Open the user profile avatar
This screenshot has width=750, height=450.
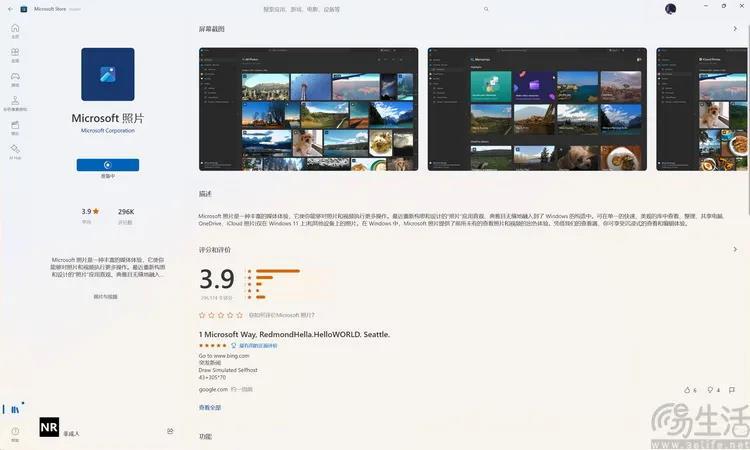pos(671,9)
